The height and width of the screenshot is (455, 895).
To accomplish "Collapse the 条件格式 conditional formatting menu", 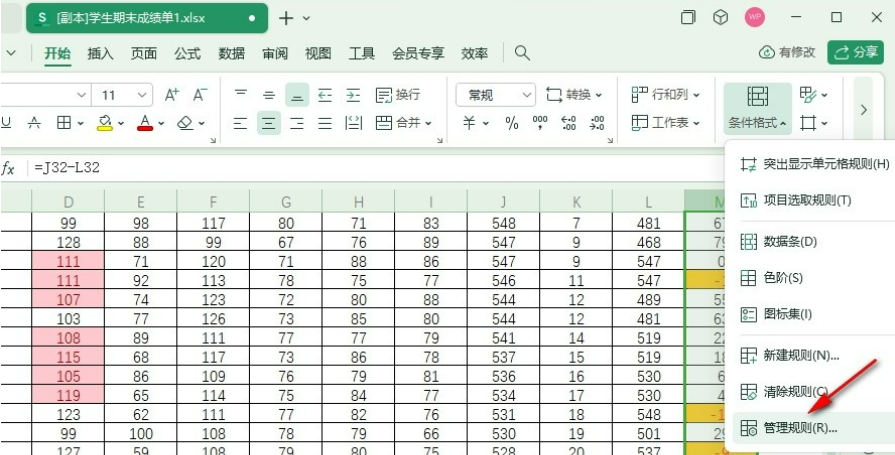I will [x=757, y=108].
